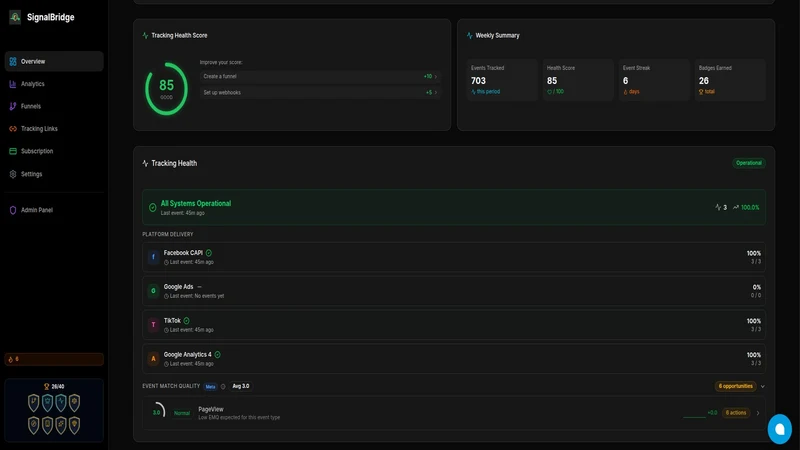
Task: Click the Avg 3.0 badge
Action: (x=241, y=386)
